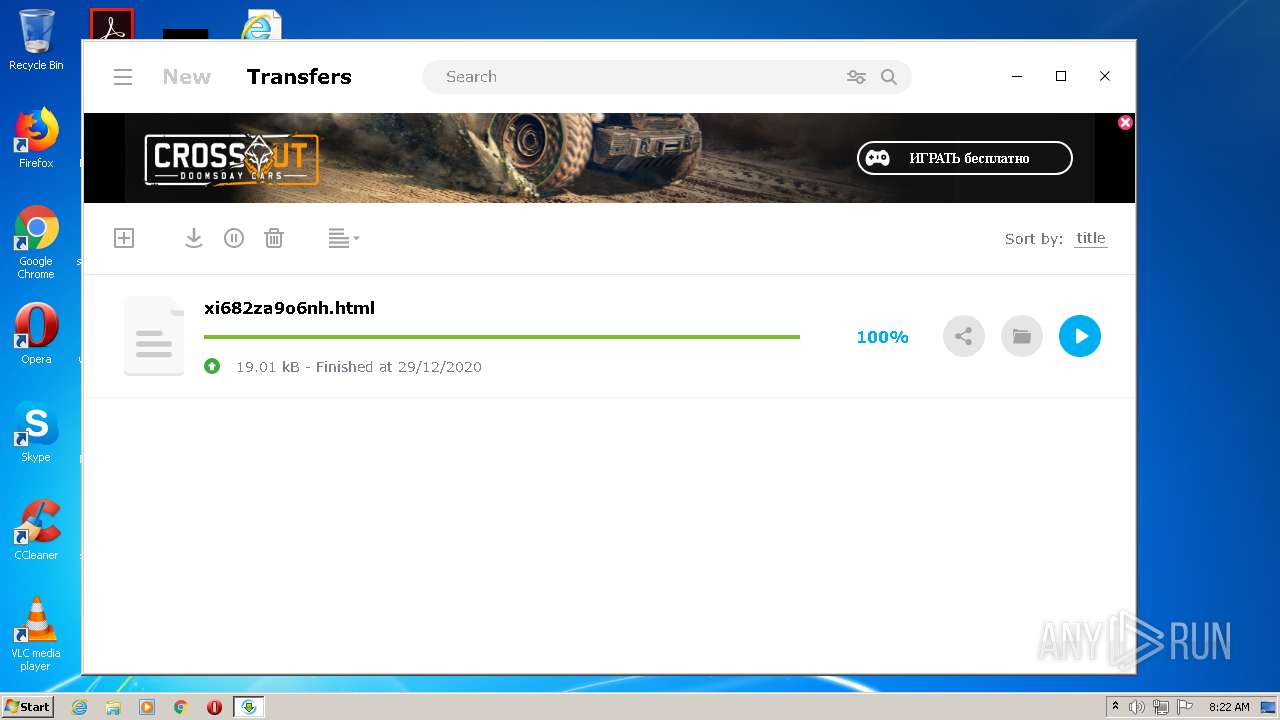
Task: Click the 100% progress label
Action: pyautogui.click(x=882, y=337)
